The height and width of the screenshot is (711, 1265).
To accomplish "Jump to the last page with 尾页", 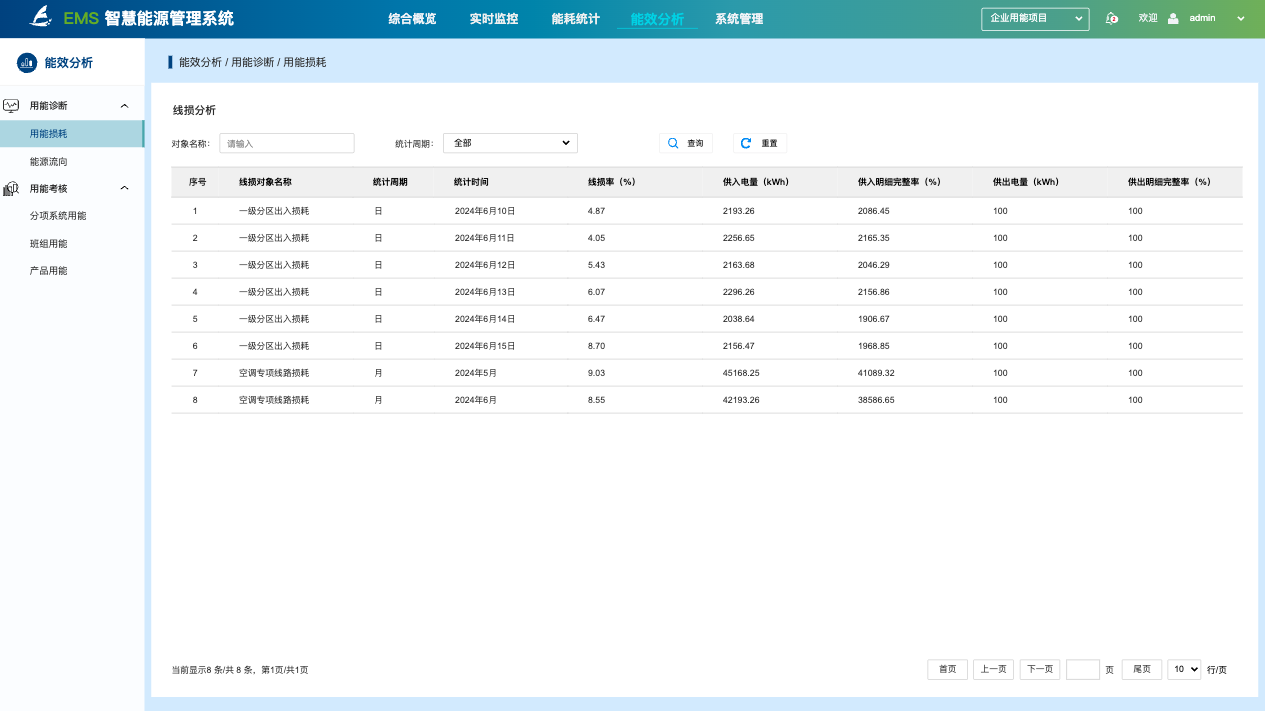I will [1142, 669].
